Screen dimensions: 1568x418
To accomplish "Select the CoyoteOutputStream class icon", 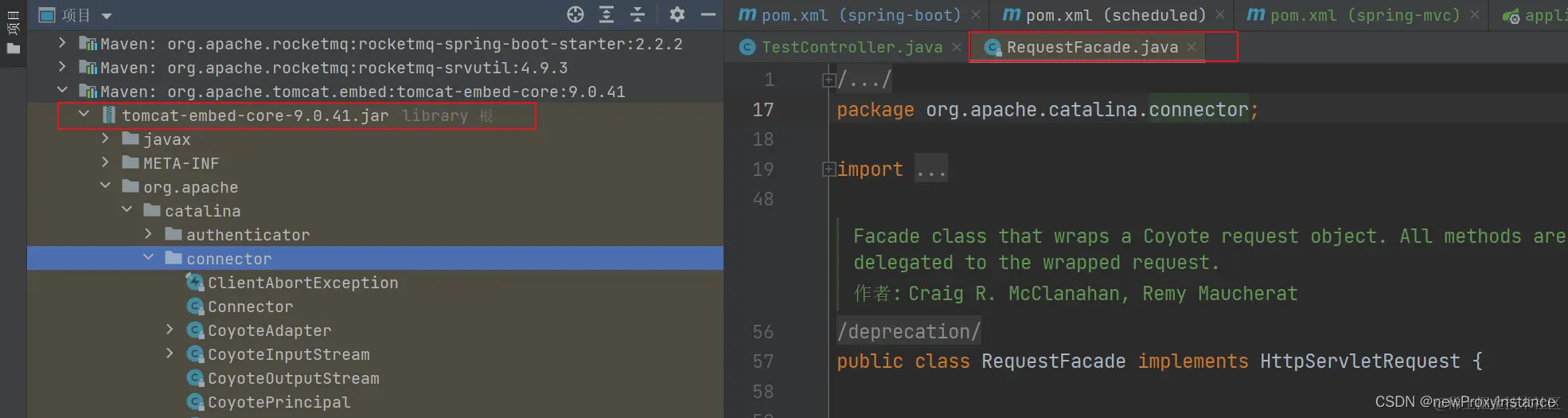I will point(195,378).
